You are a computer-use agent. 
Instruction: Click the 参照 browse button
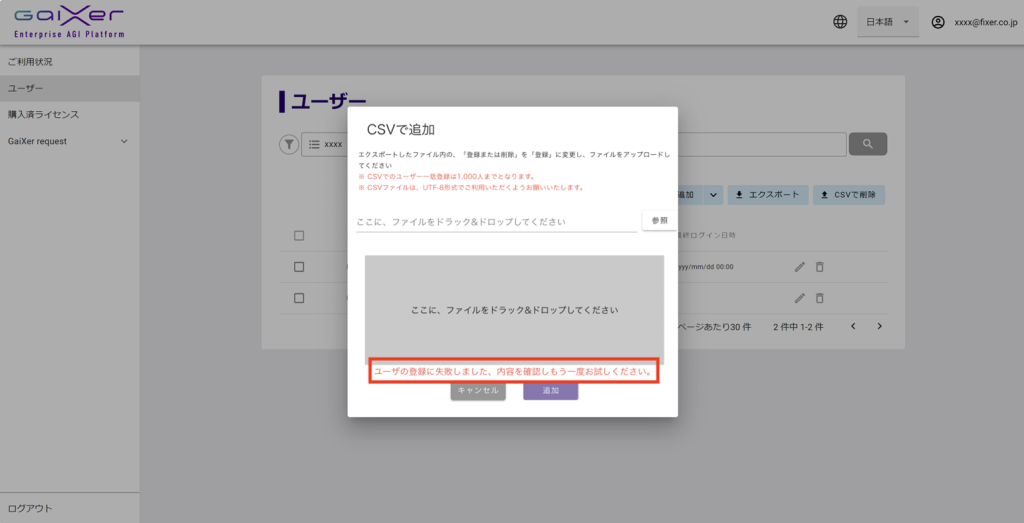pos(659,220)
